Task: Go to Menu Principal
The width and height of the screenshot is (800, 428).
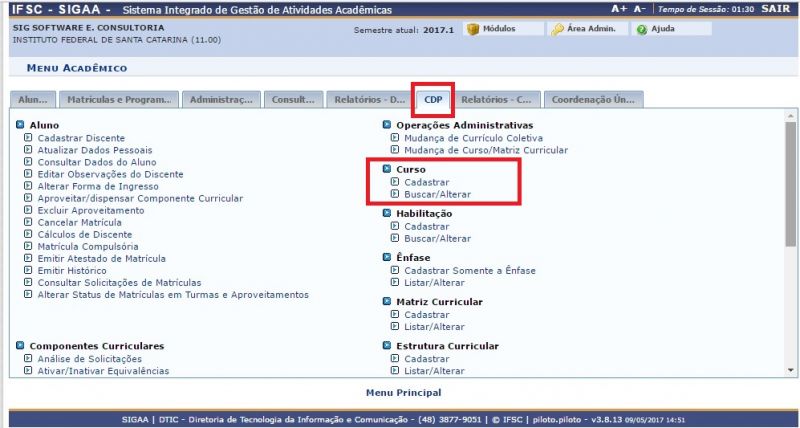Action: point(403,393)
